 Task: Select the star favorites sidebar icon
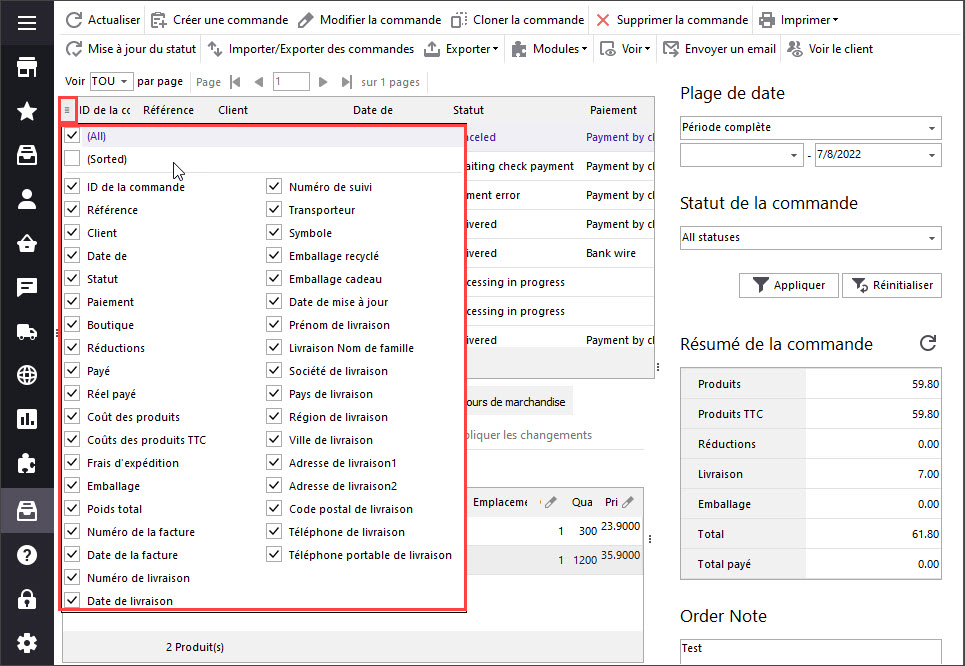pos(26,111)
